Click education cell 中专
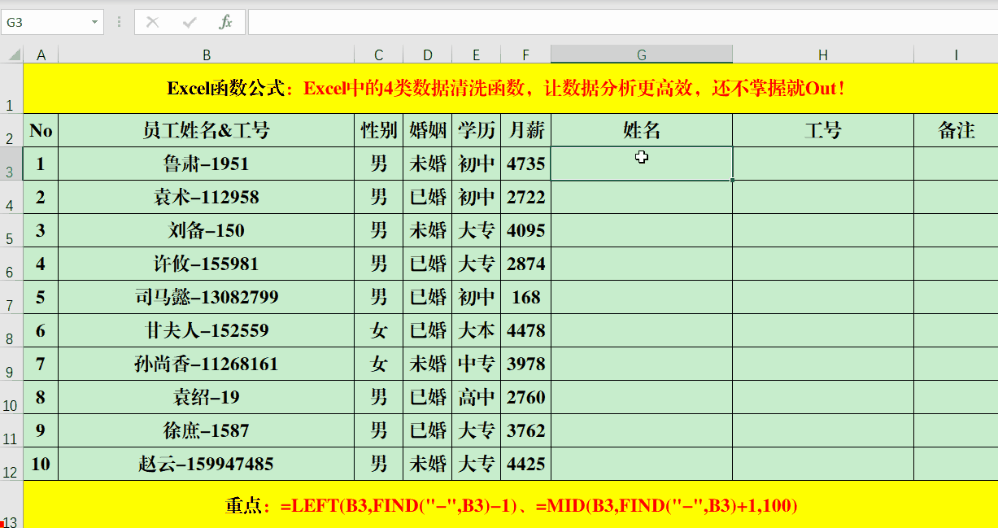Screen dimensions: 998x528 pos(476,364)
